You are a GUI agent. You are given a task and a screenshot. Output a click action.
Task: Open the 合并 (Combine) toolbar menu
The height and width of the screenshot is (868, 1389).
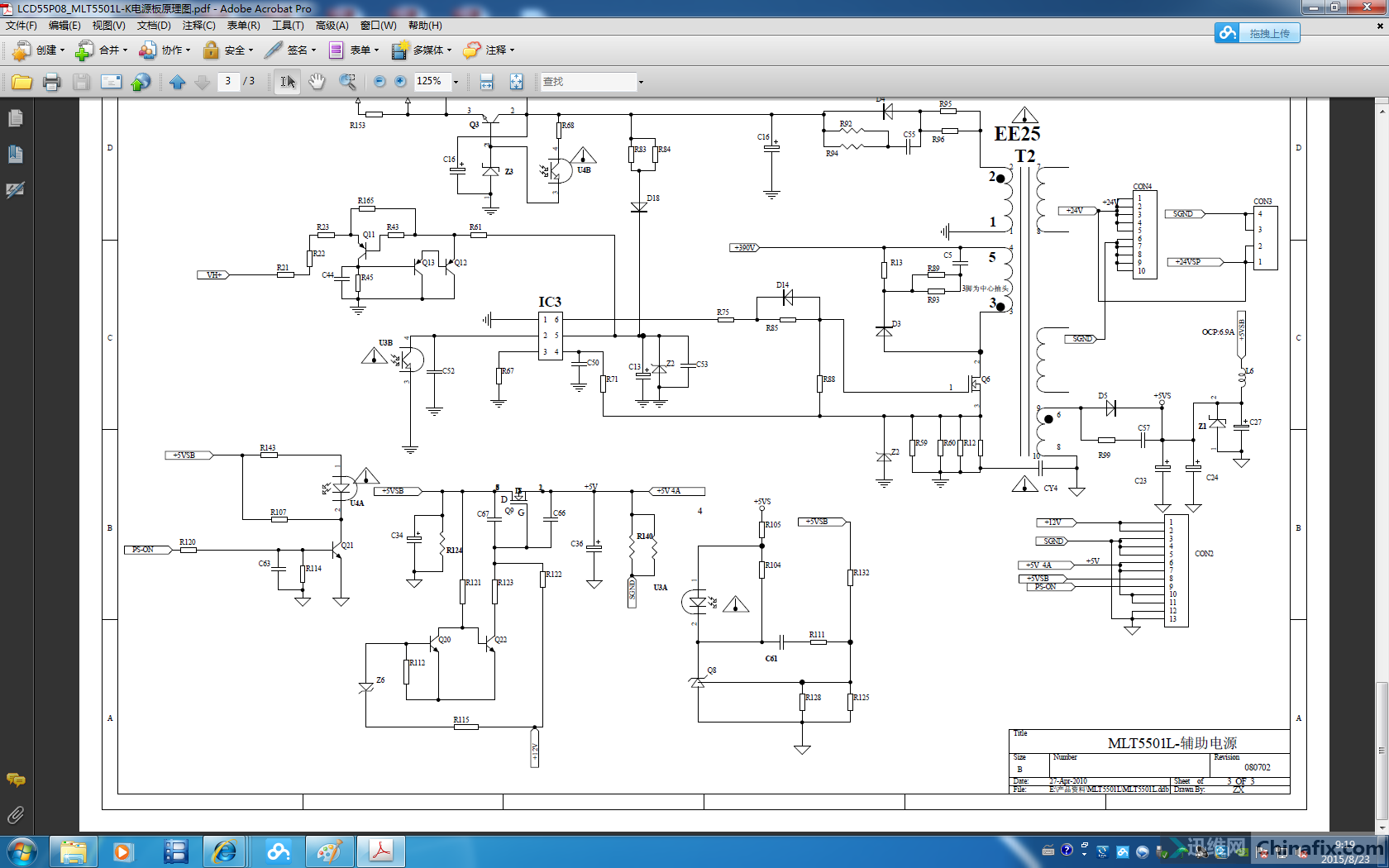[101, 50]
